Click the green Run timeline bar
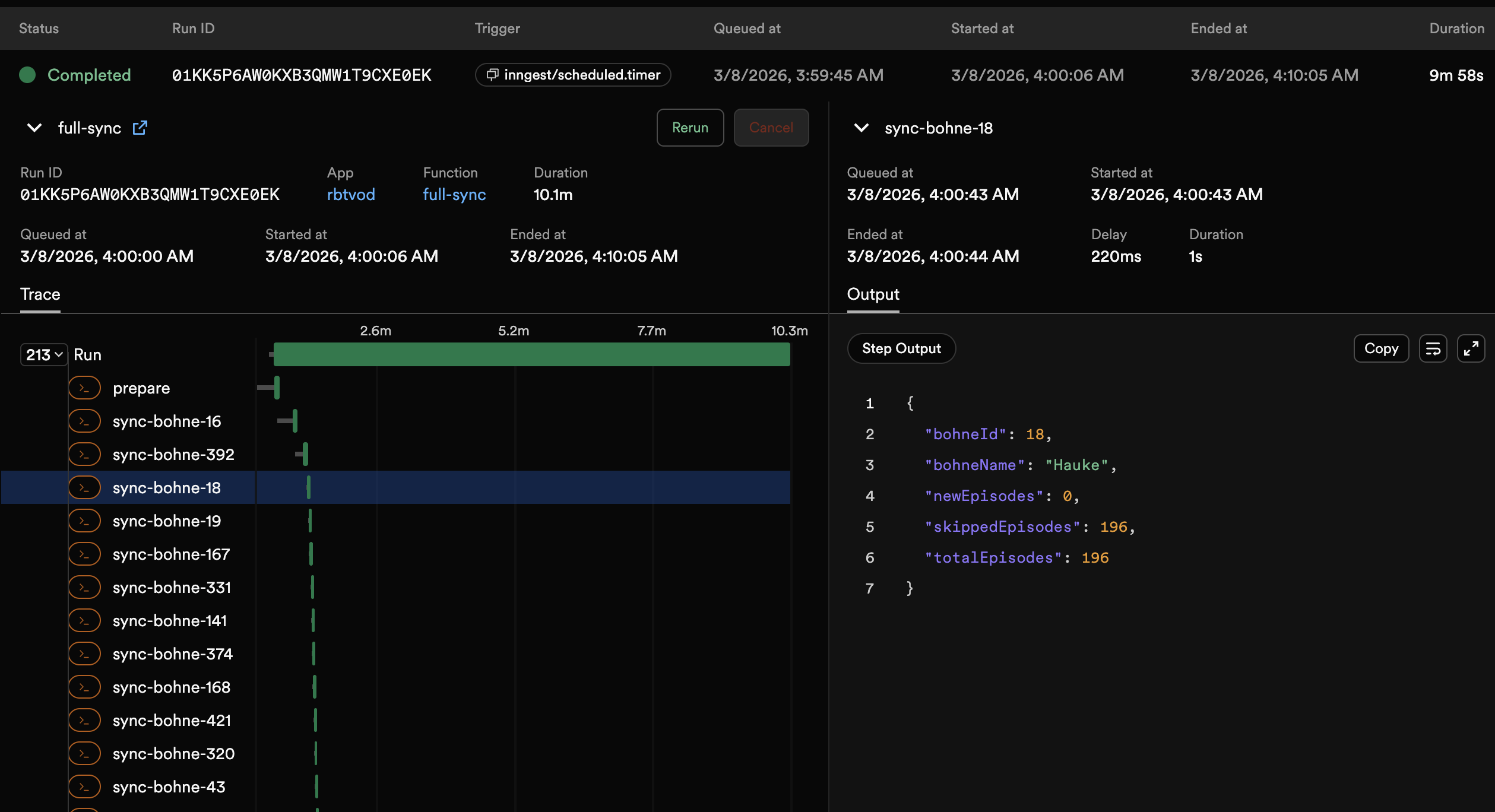This screenshot has width=1495, height=812. 531,354
